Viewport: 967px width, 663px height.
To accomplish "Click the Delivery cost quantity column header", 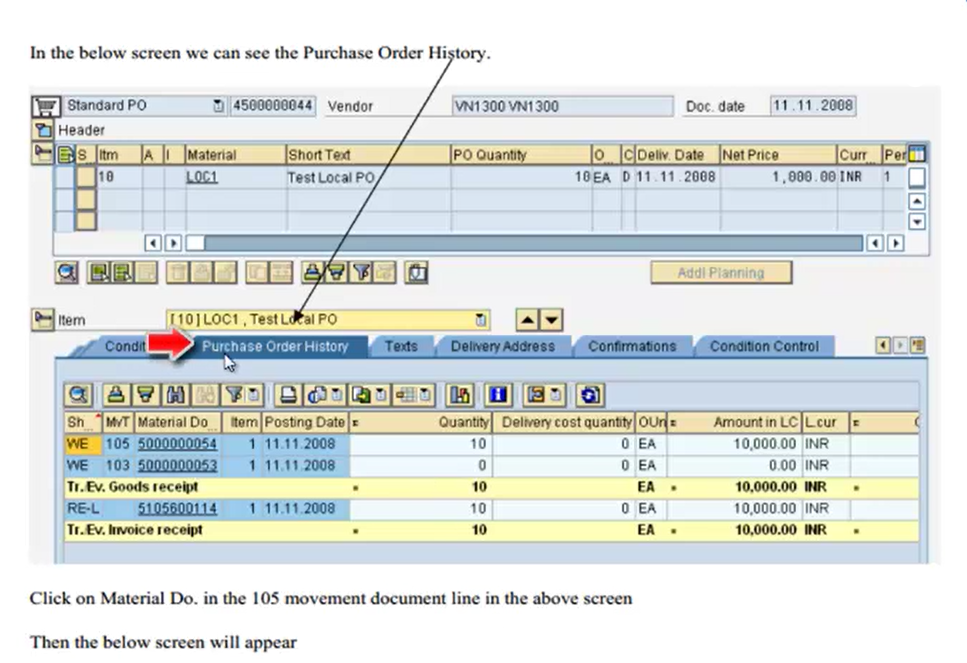I will [x=564, y=422].
